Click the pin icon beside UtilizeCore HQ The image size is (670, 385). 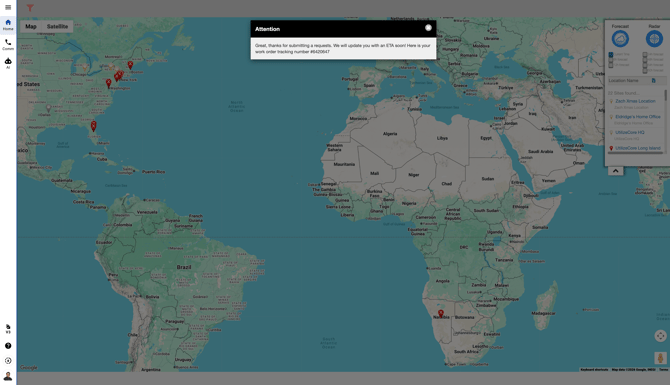[611, 132]
